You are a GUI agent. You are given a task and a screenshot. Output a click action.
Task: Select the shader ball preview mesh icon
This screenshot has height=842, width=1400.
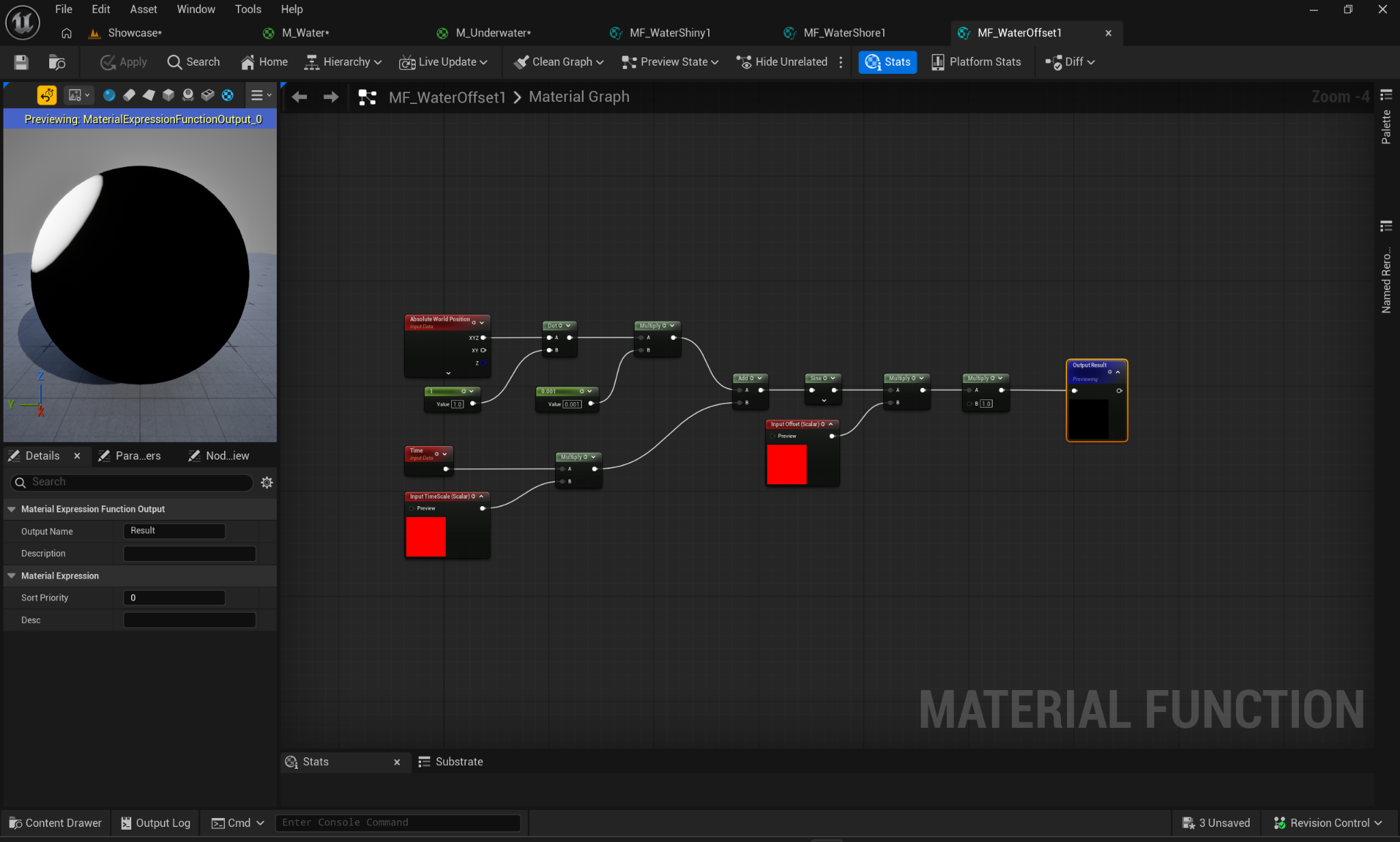[x=188, y=95]
